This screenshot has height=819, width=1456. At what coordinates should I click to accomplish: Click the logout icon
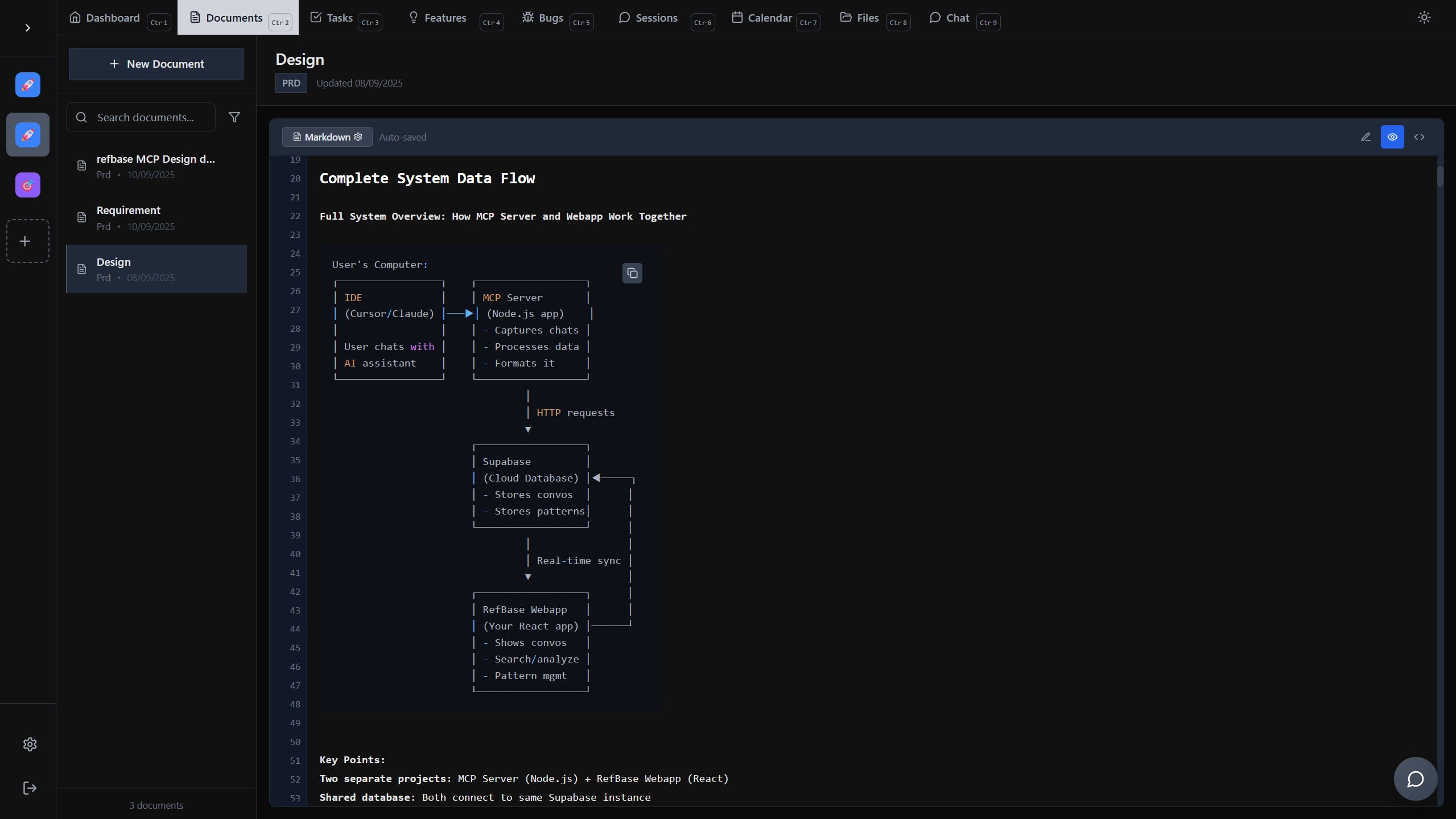point(30,788)
